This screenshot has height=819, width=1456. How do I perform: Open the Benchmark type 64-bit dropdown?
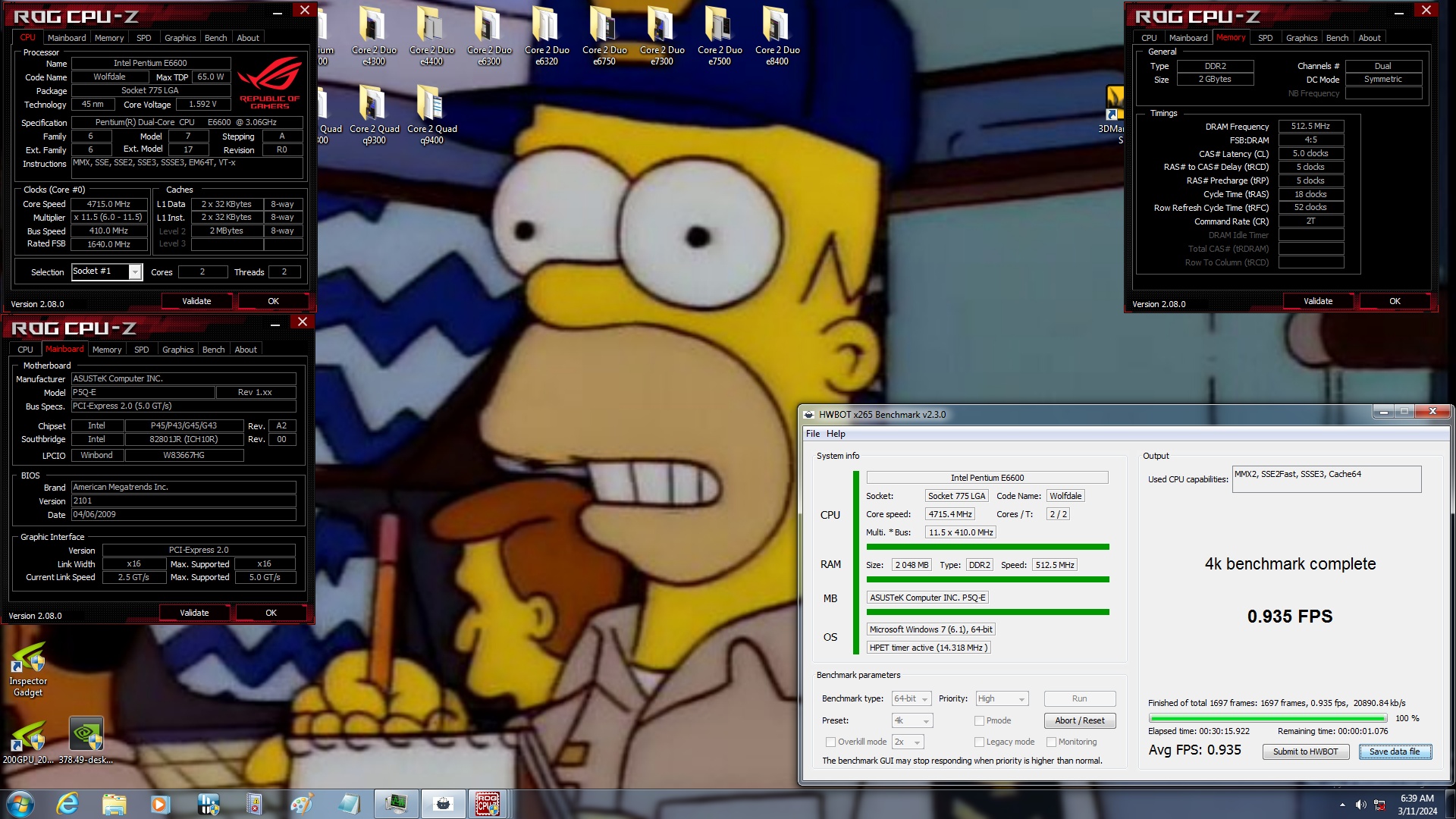point(912,698)
